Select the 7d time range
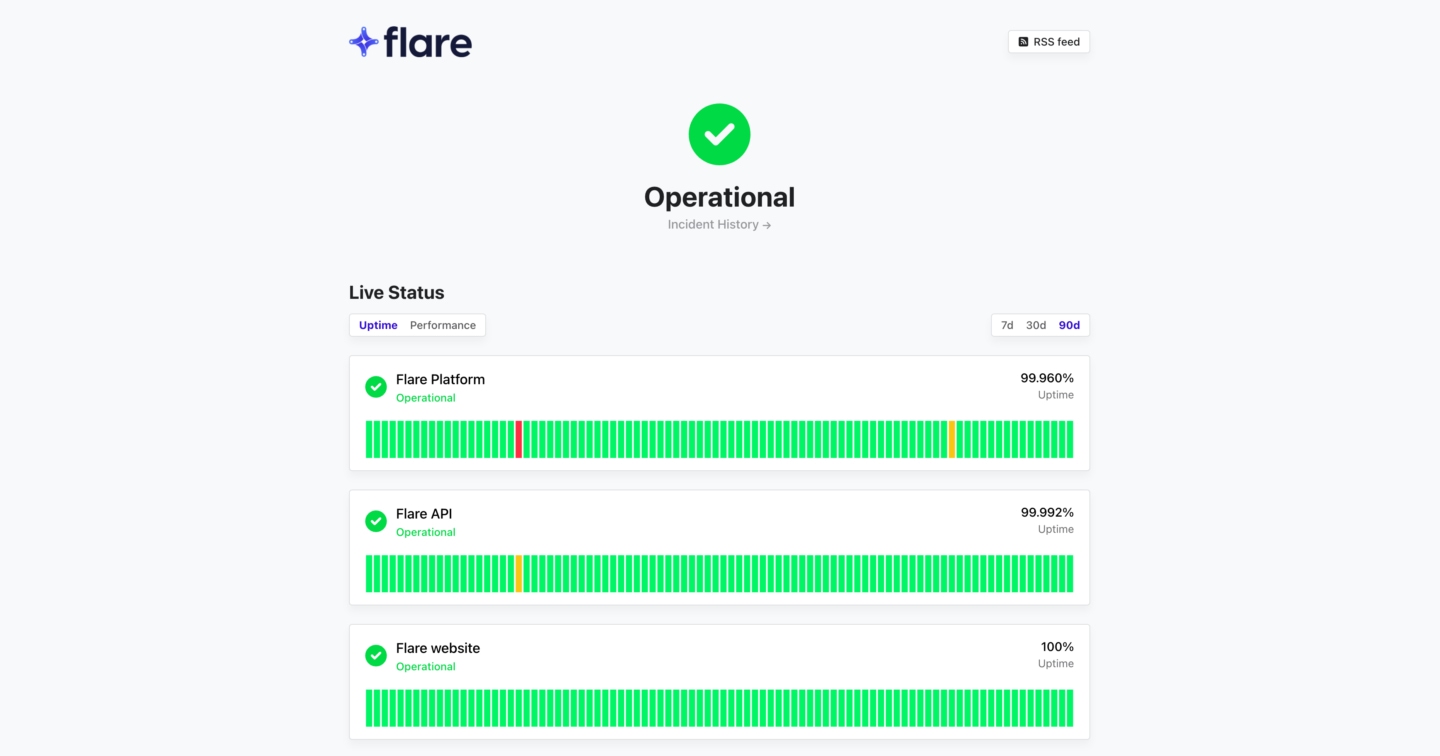This screenshot has height=756, width=1440. point(1006,325)
